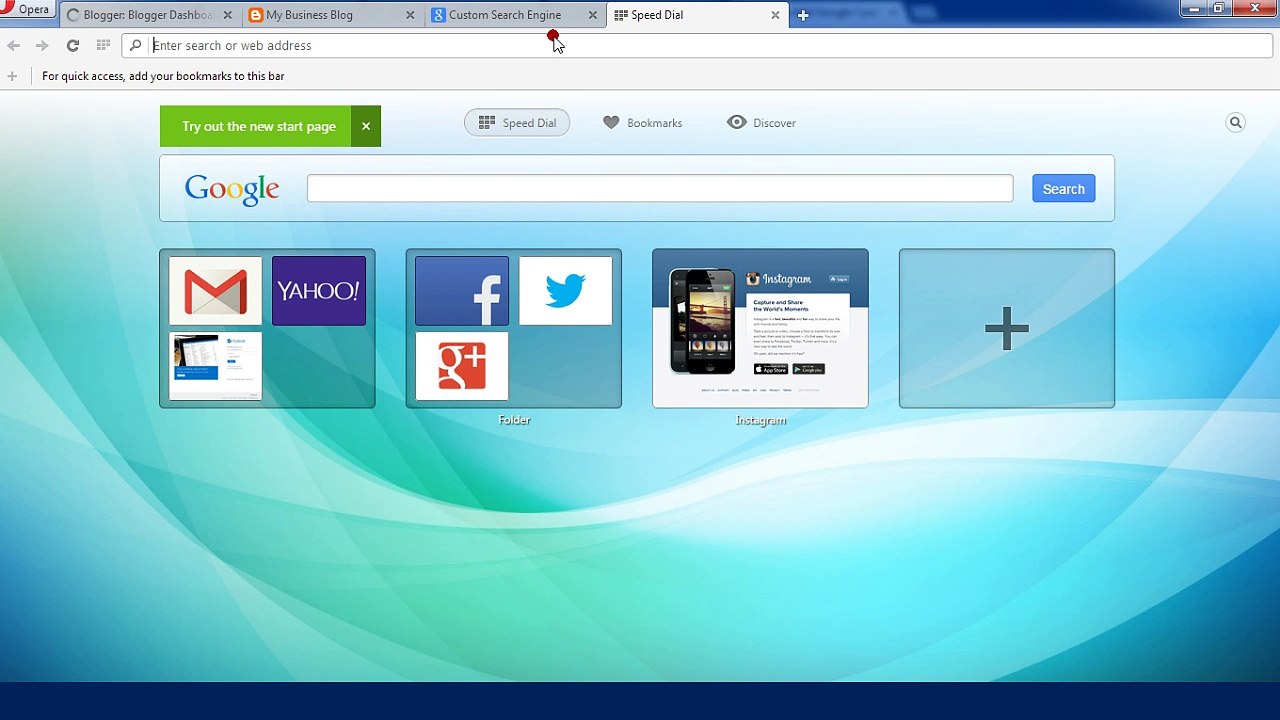
Task: Select the Speed Dial view button
Action: tap(517, 123)
